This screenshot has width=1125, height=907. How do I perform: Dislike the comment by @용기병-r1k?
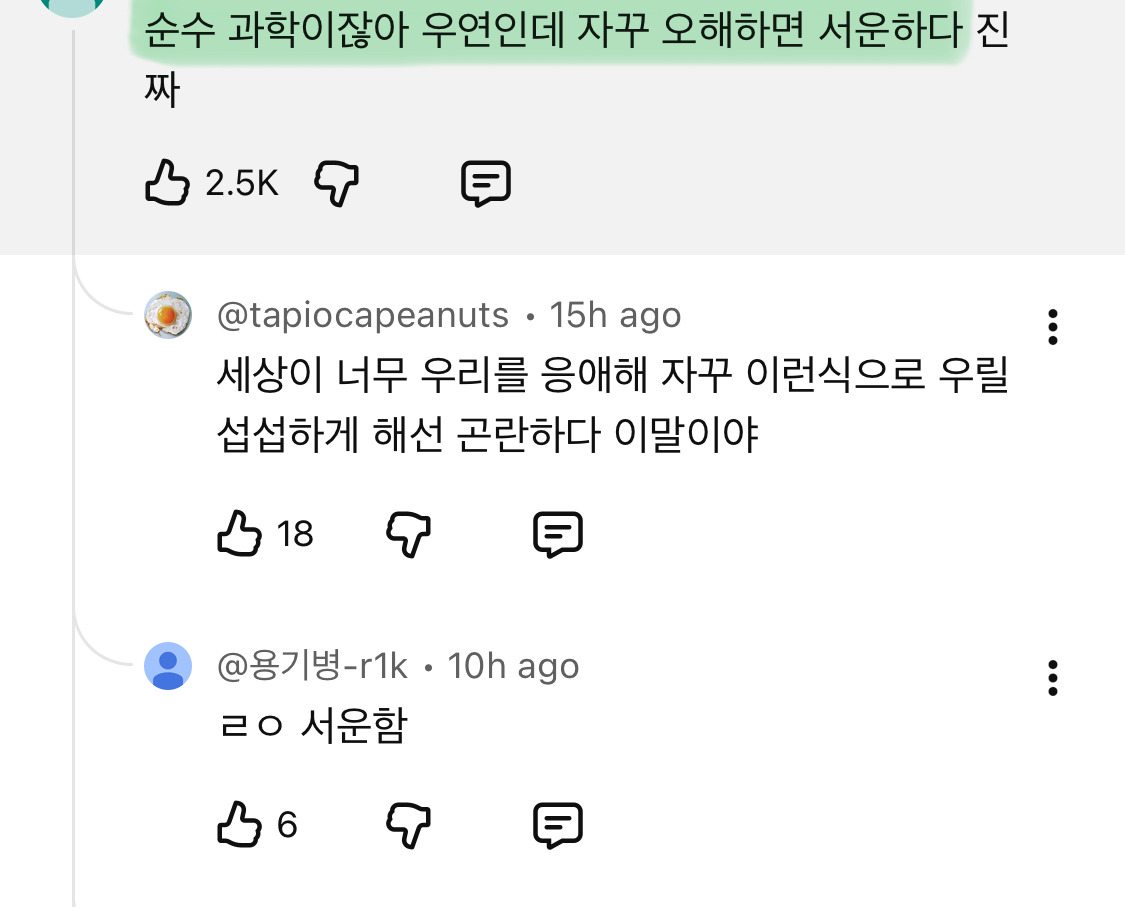407,824
